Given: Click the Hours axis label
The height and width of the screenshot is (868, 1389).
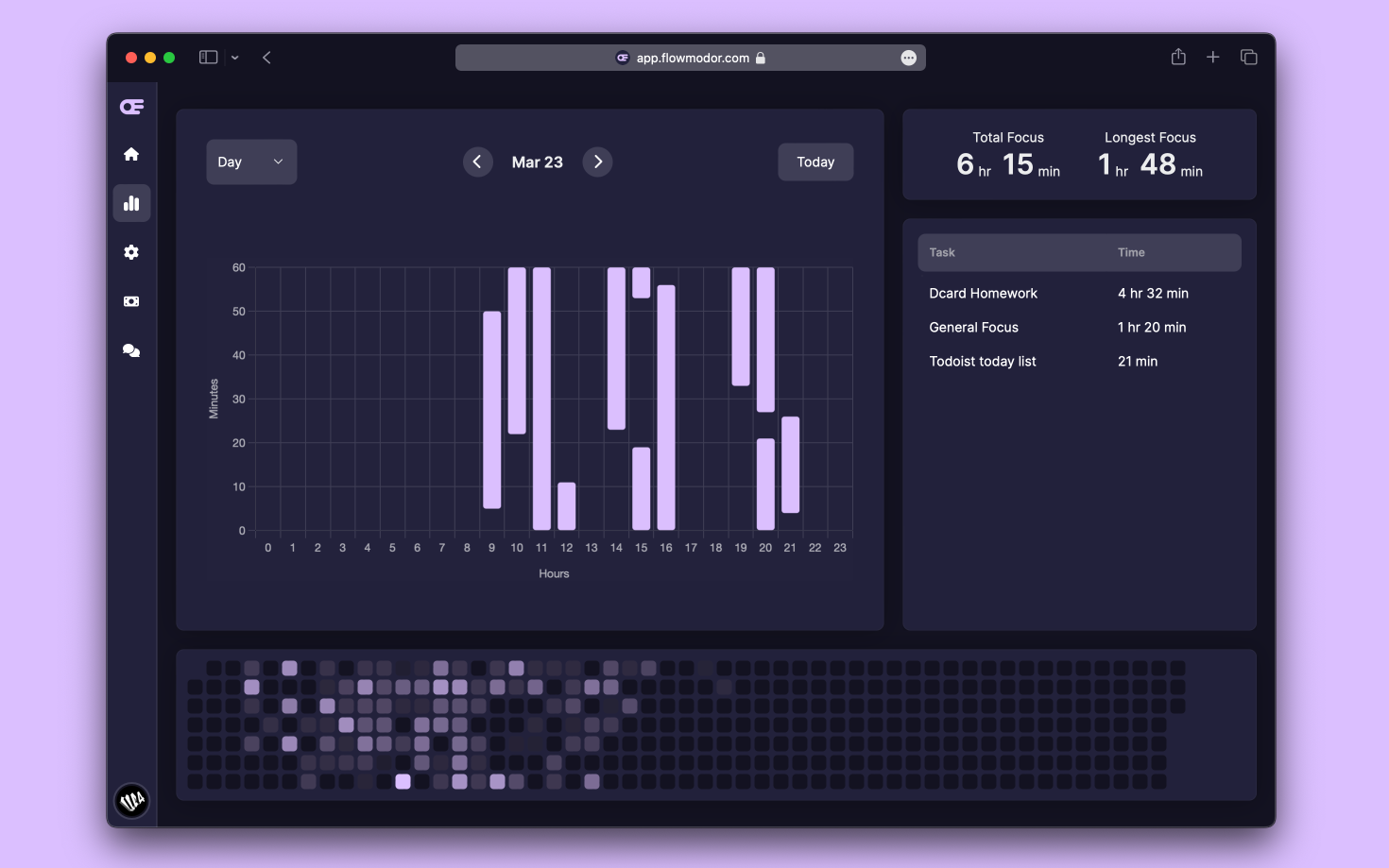Looking at the screenshot, I should pyautogui.click(x=554, y=573).
